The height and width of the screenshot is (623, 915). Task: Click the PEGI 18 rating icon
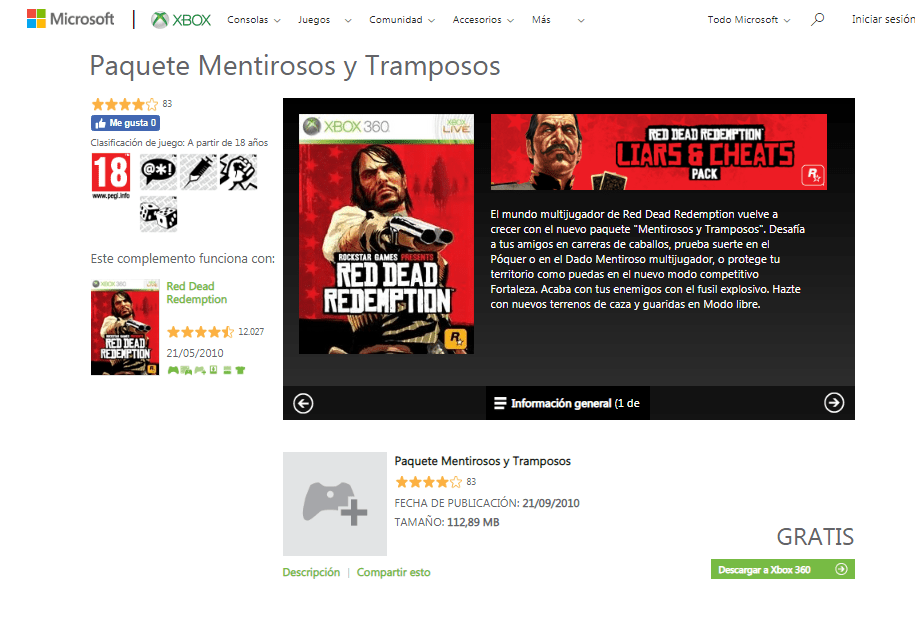111,176
